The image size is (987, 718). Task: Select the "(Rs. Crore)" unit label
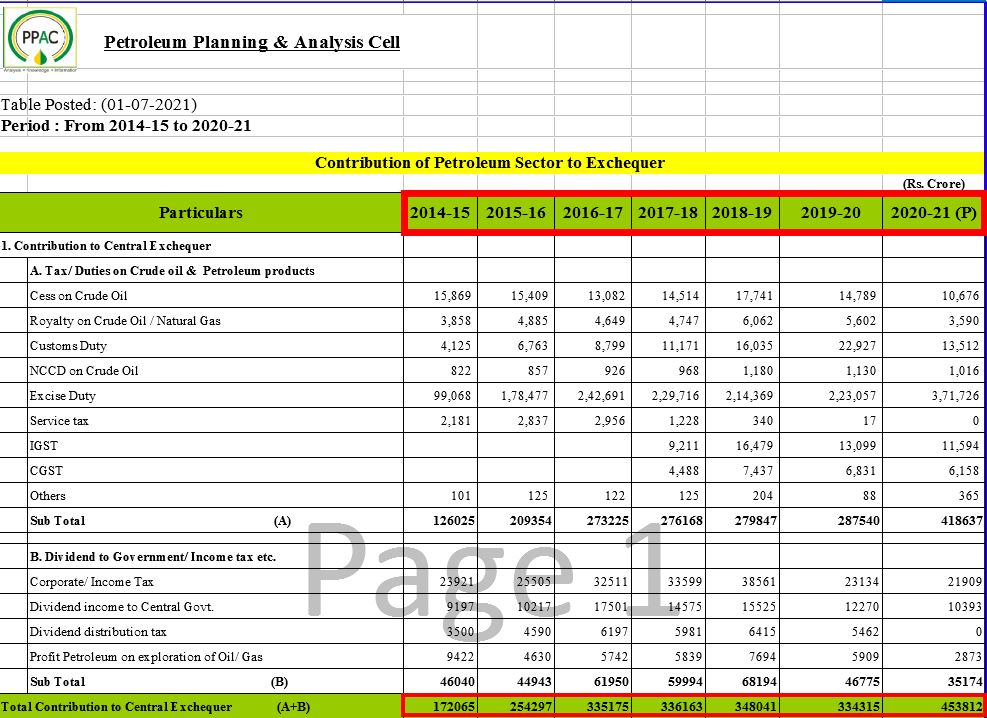coord(933,184)
